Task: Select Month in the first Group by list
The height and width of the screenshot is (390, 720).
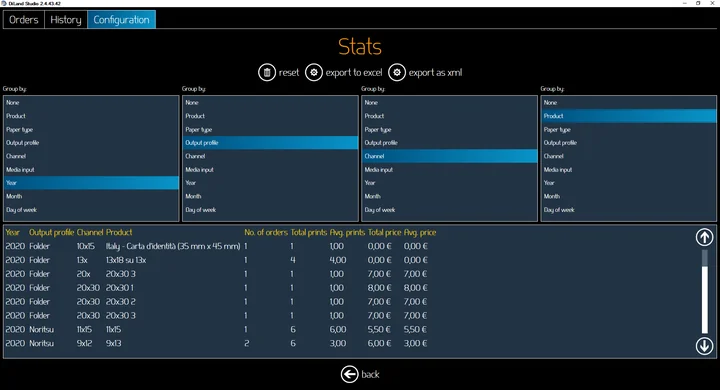Action: [x=91, y=196]
